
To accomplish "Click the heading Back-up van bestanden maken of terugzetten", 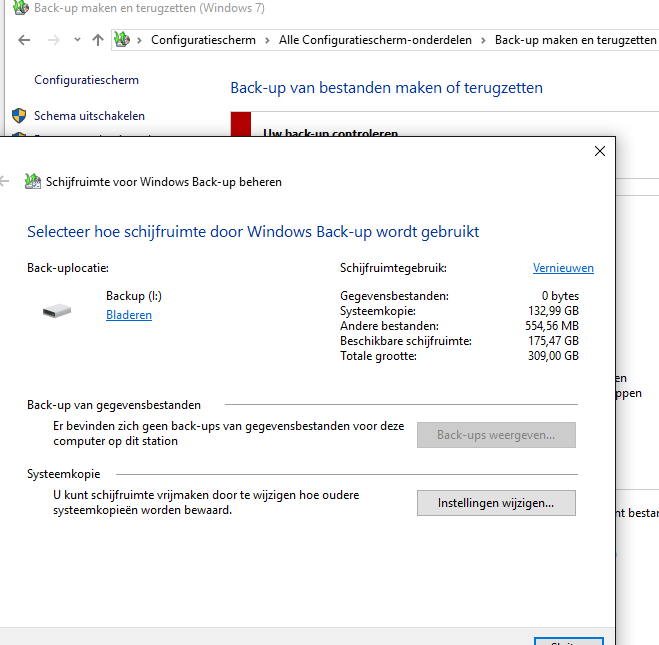I will point(387,88).
